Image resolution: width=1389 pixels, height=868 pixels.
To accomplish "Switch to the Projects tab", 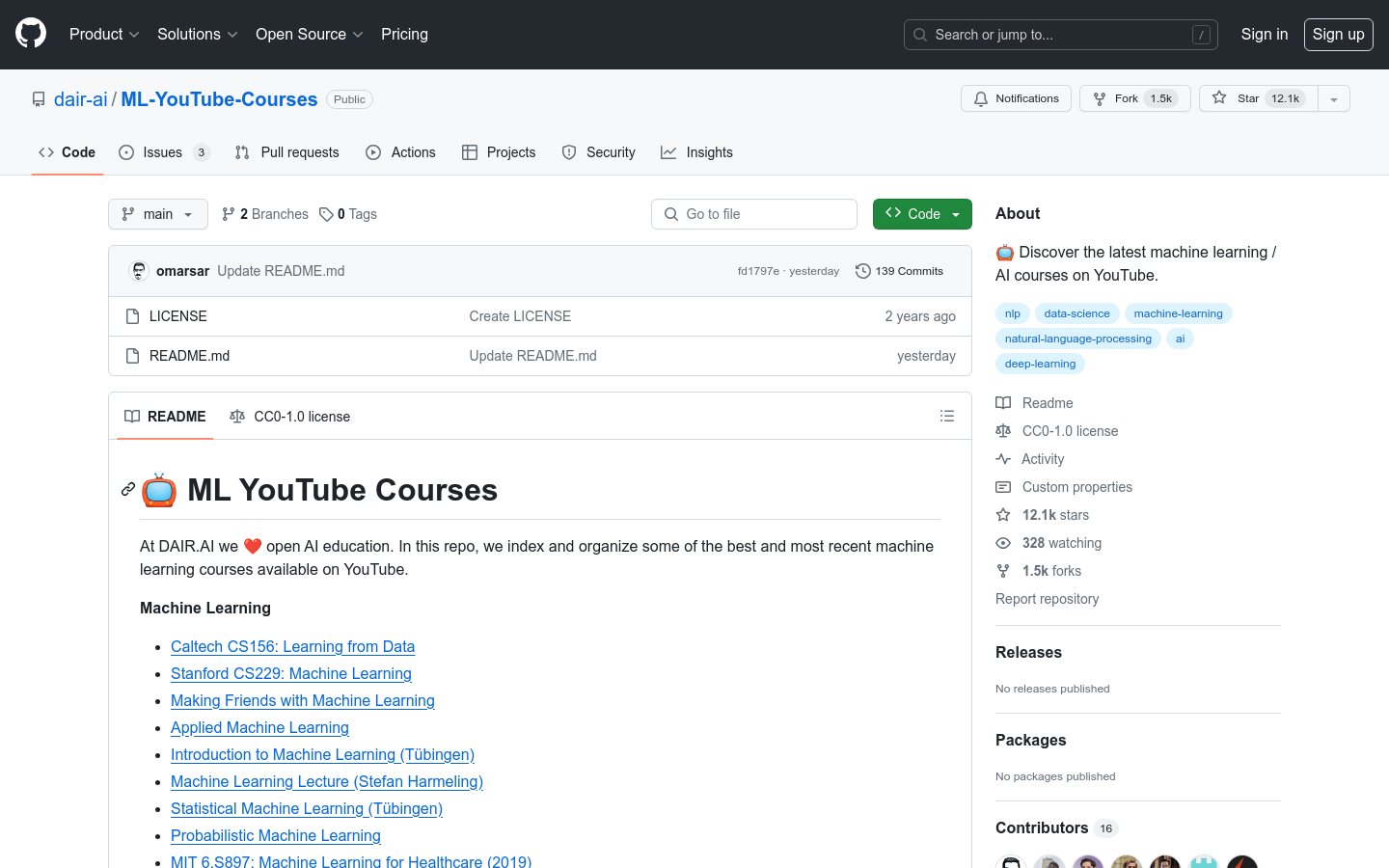I will tap(499, 152).
